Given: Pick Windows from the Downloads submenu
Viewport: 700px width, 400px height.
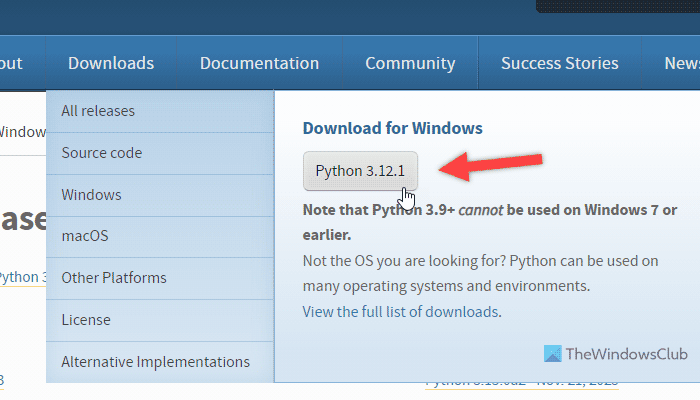Looking at the screenshot, I should (x=91, y=195).
